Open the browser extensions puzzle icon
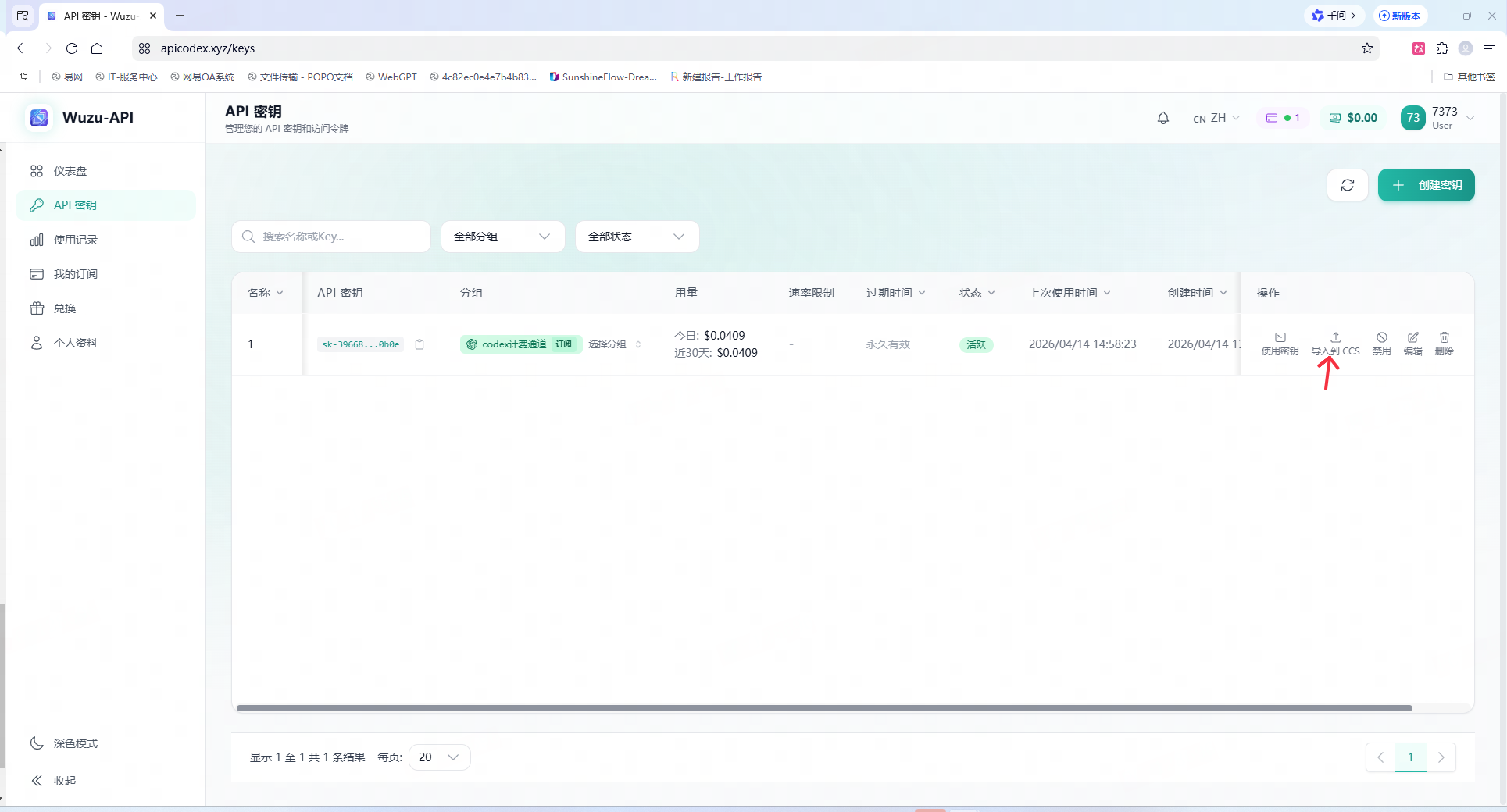This screenshot has width=1507, height=812. pos(1442,48)
